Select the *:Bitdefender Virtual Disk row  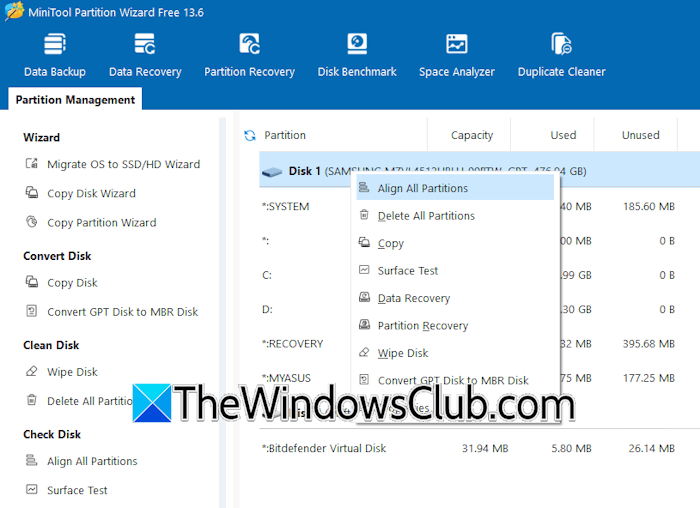pos(479,448)
